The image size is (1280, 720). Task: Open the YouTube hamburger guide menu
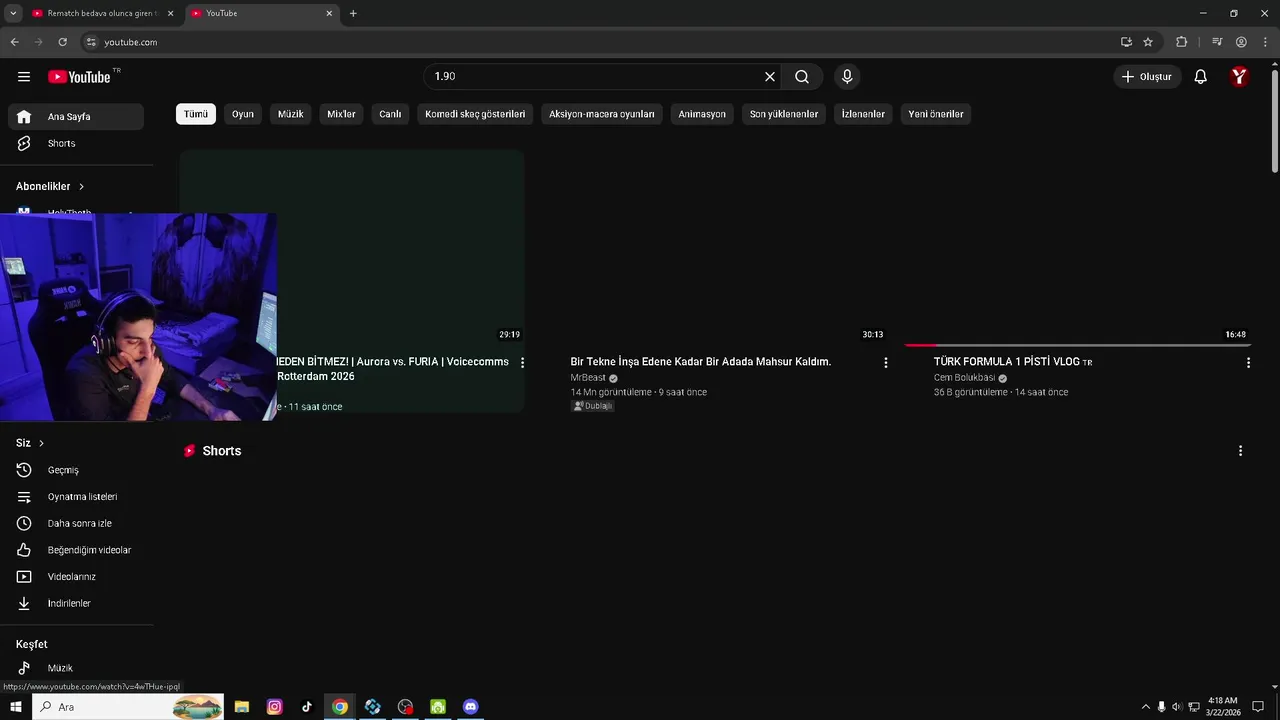pyautogui.click(x=24, y=77)
